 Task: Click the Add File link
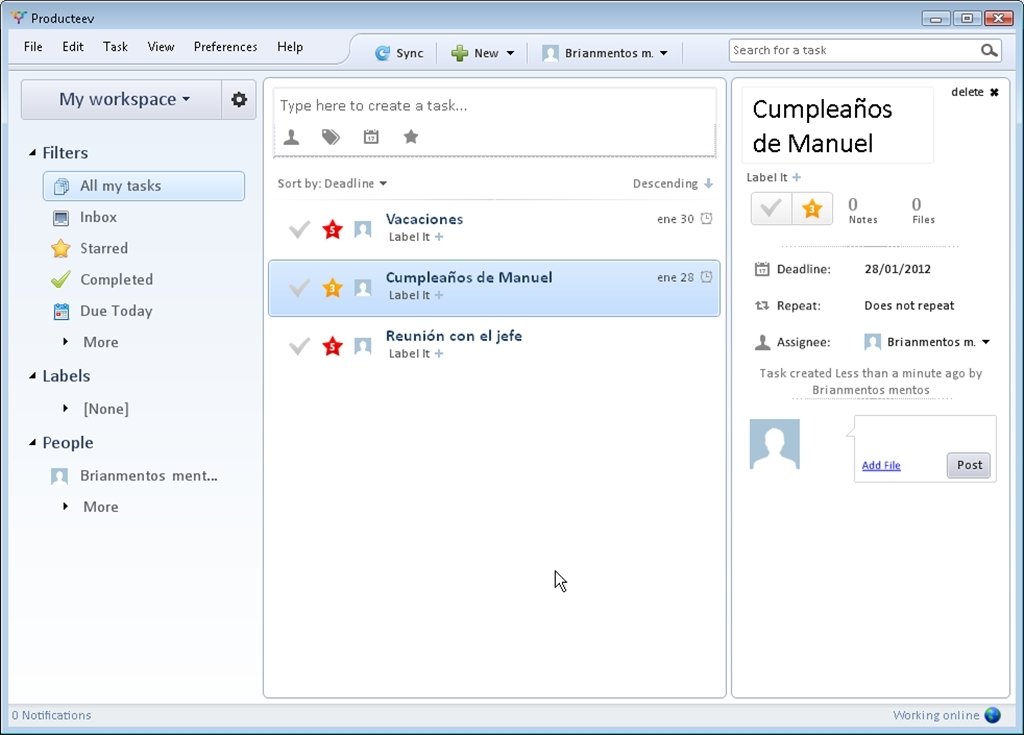[881, 465]
